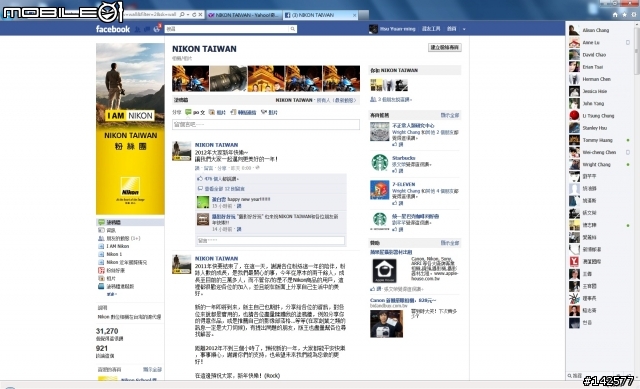Image resolution: width=640 pixels, height=389 pixels.
Task: Click the I AM NIKON profile banner image
Action: pyautogui.click(x=130, y=129)
